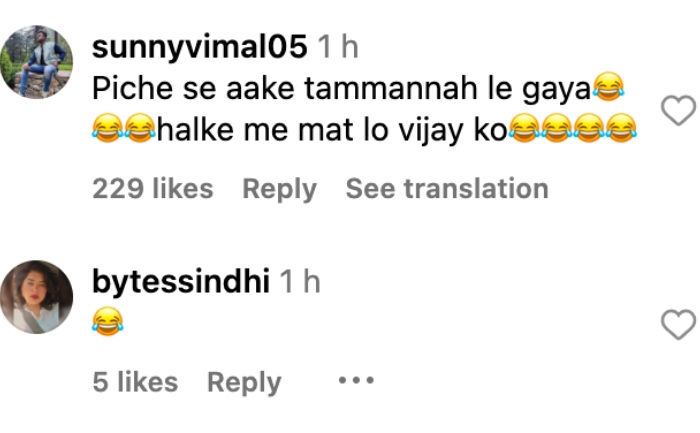
Task: View the 229 likes list
Action: point(153,188)
